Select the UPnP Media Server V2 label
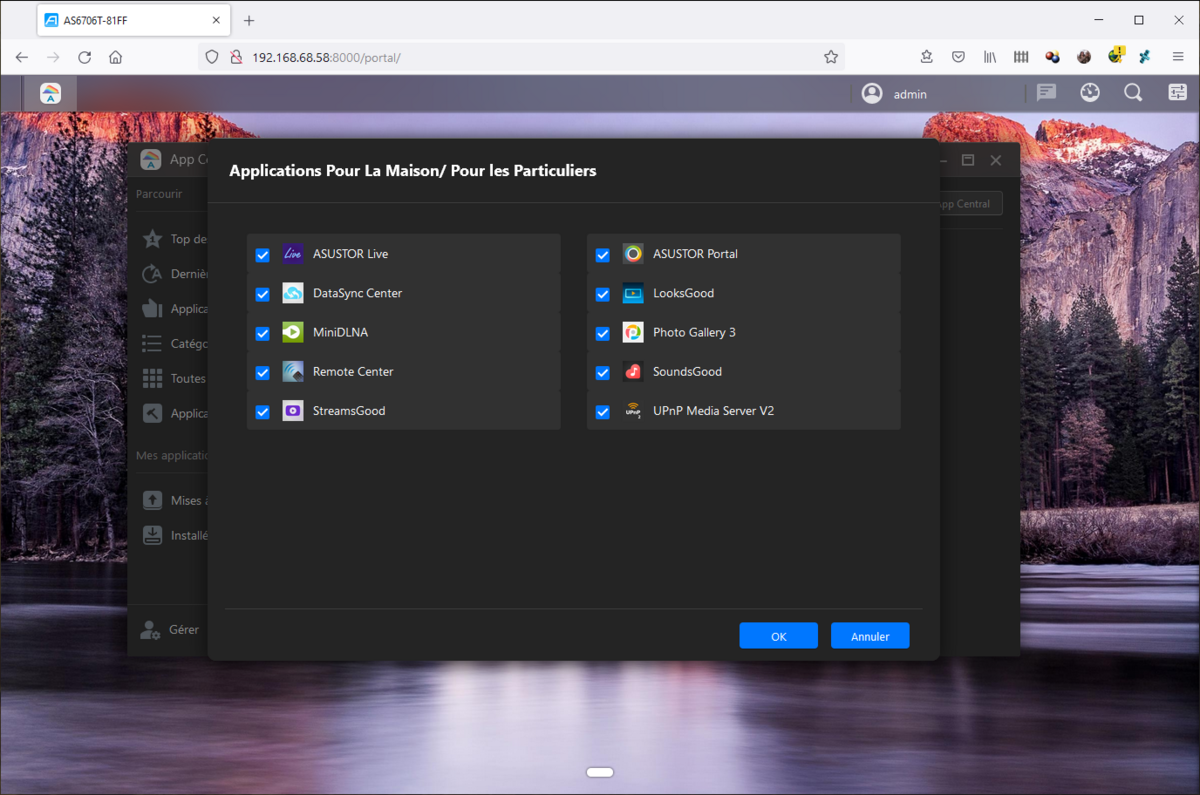Image resolution: width=1200 pixels, height=795 pixels. tap(713, 411)
